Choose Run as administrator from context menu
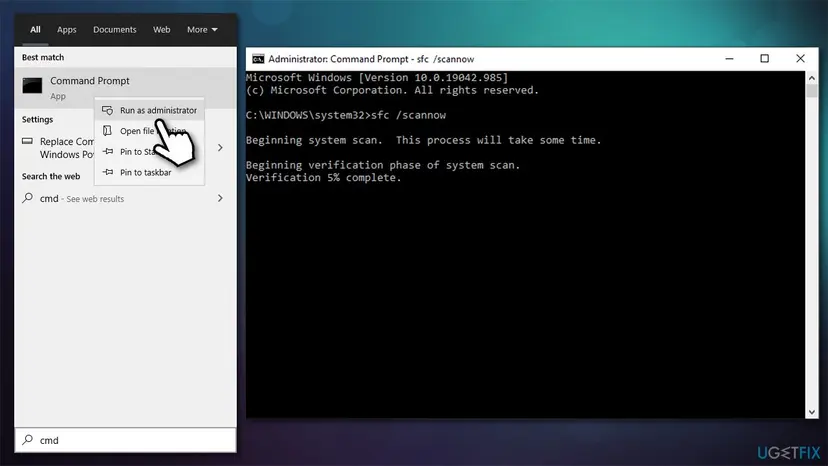828x466 pixels. coord(150,110)
